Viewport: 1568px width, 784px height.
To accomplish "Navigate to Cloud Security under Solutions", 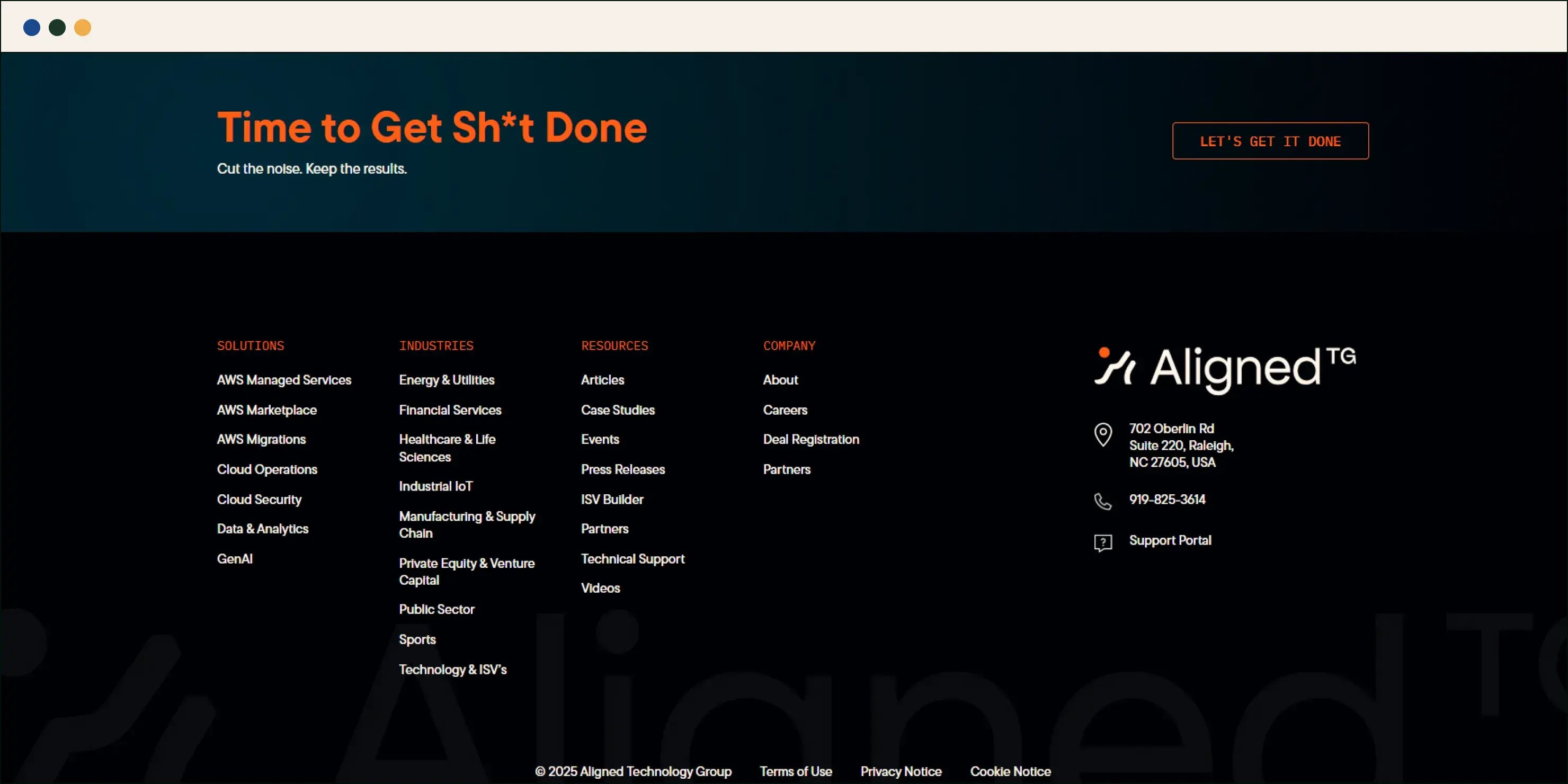I will pos(259,499).
